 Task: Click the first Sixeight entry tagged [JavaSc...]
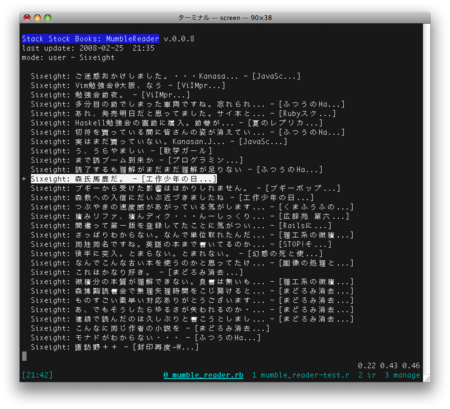(x=166, y=76)
